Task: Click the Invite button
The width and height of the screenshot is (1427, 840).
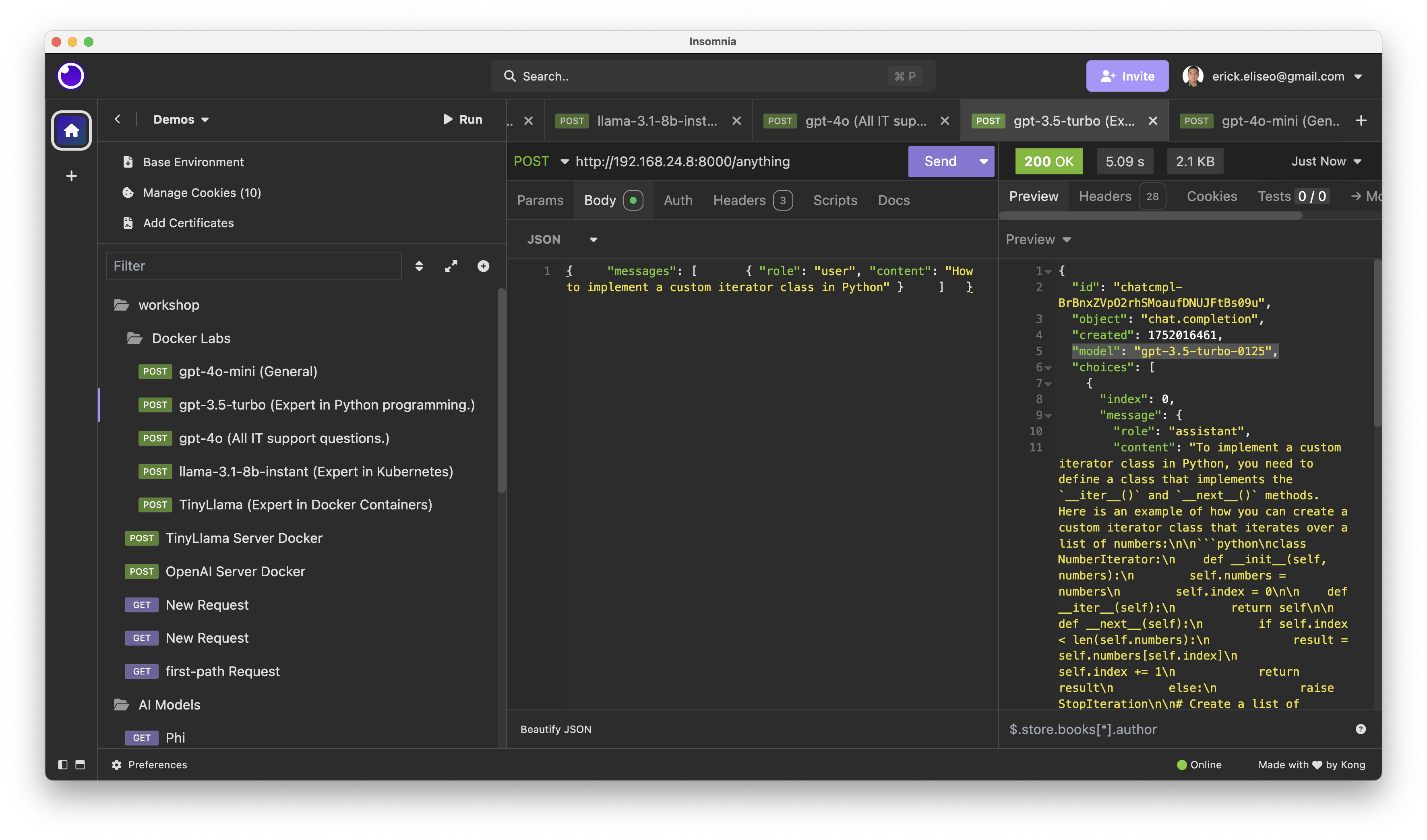Action: click(x=1127, y=76)
